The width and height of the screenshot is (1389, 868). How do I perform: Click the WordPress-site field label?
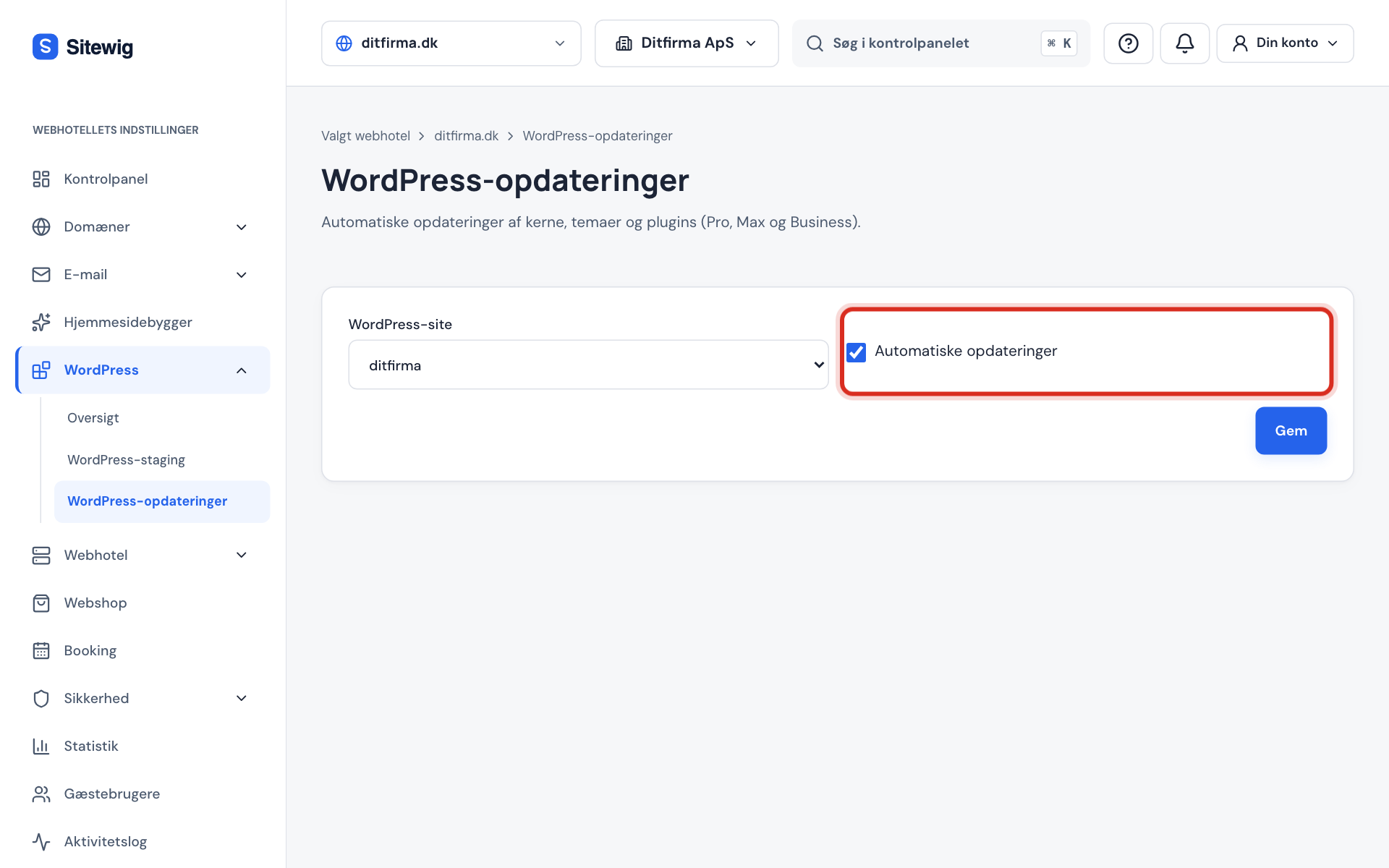coord(400,325)
